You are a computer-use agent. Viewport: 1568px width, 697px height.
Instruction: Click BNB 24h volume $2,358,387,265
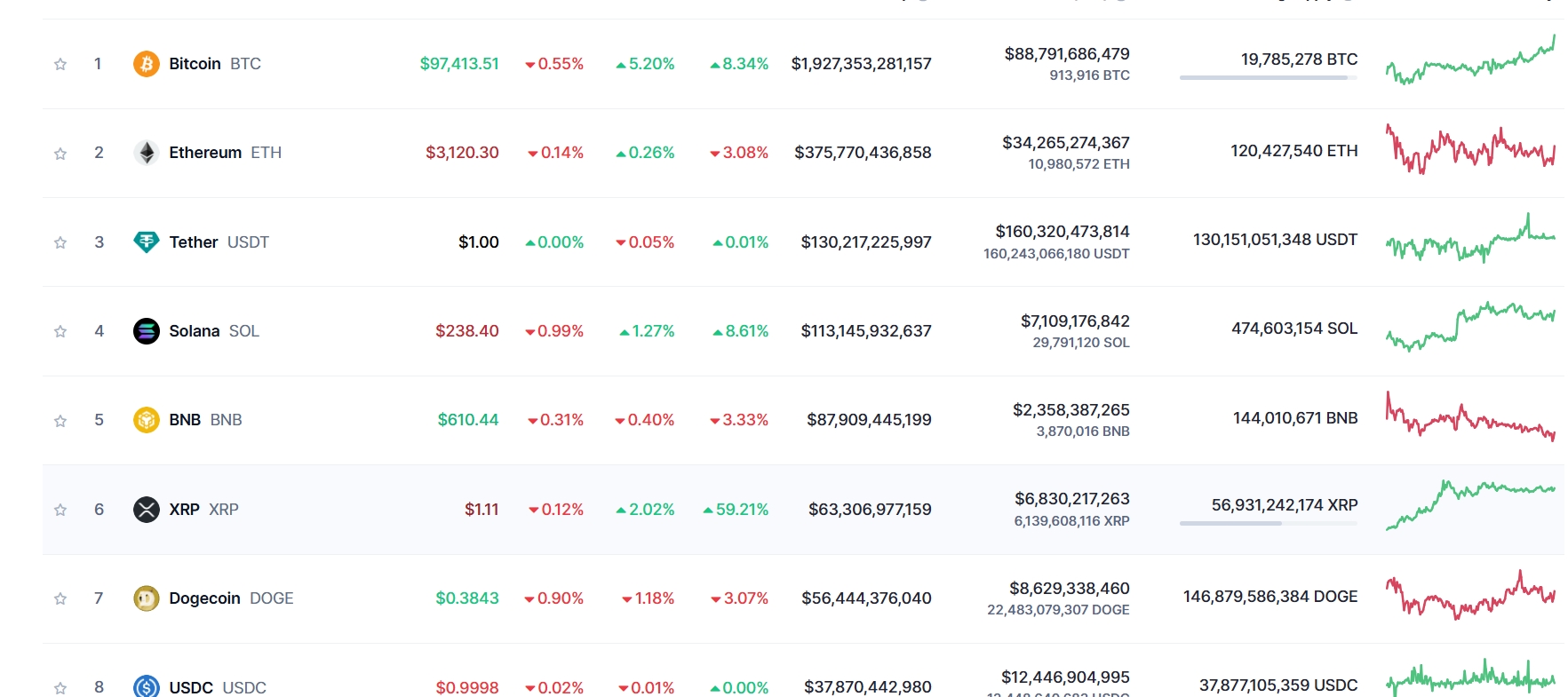point(1071,410)
